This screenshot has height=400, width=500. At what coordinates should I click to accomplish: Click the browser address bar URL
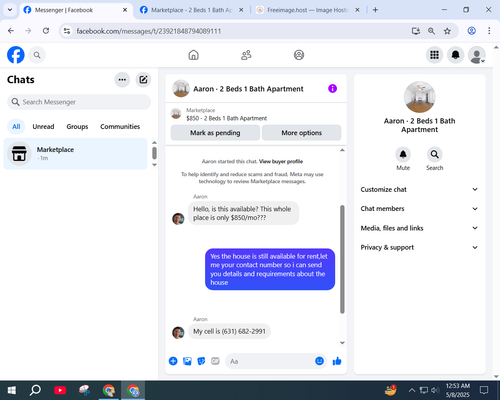tap(149, 31)
